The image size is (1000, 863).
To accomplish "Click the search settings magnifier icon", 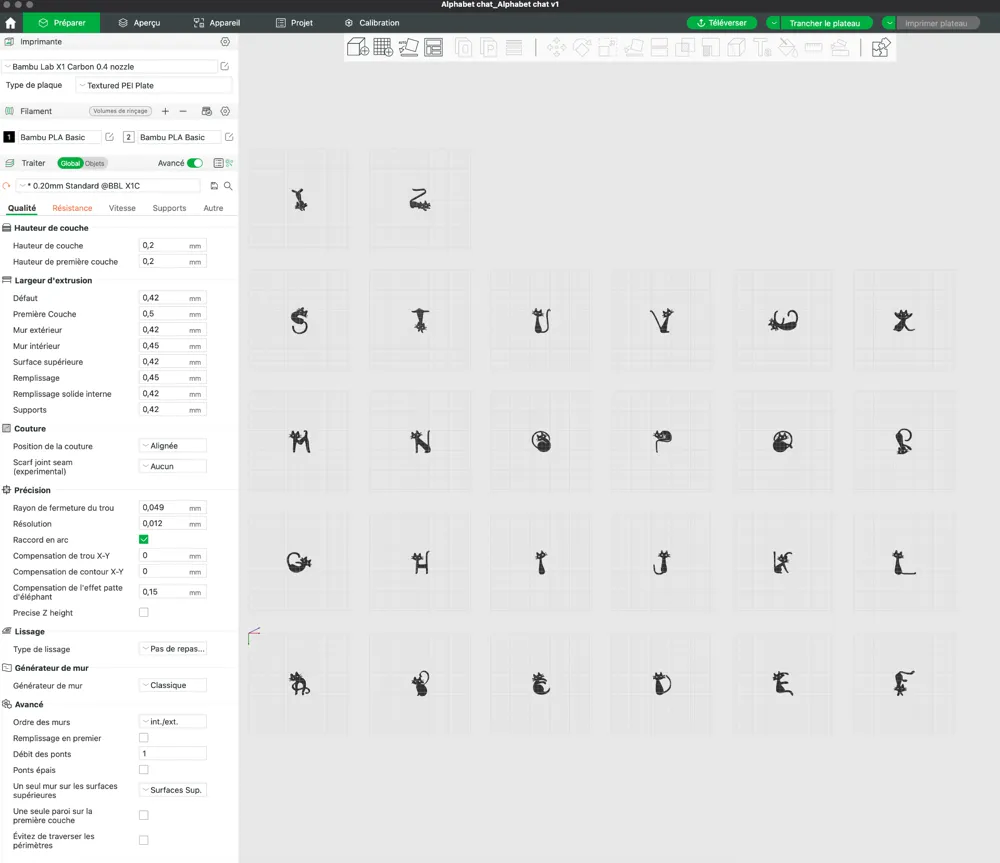I will click(228, 186).
